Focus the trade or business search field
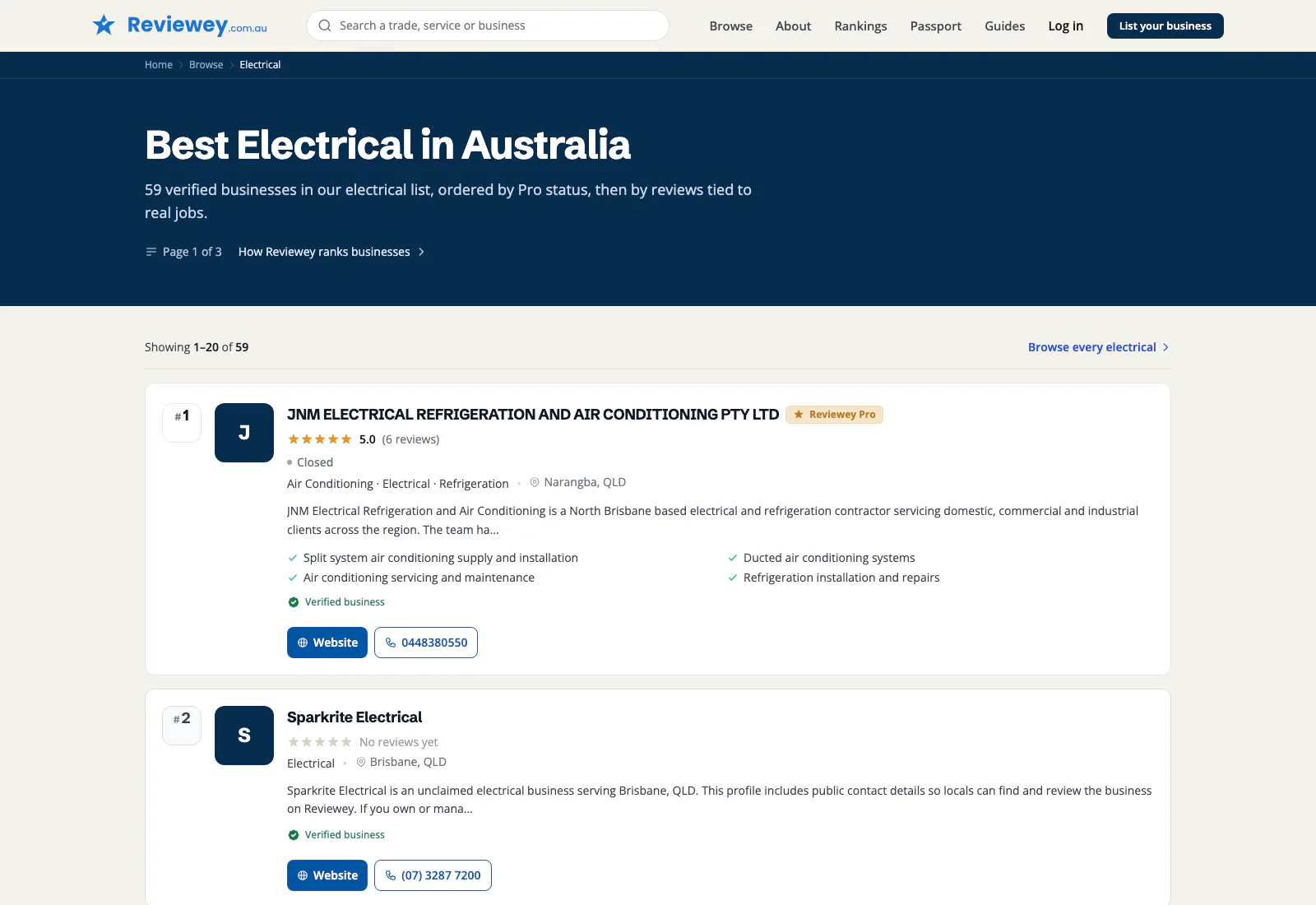The width and height of the screenshot is (1316, 905). (x=488, y=26)
